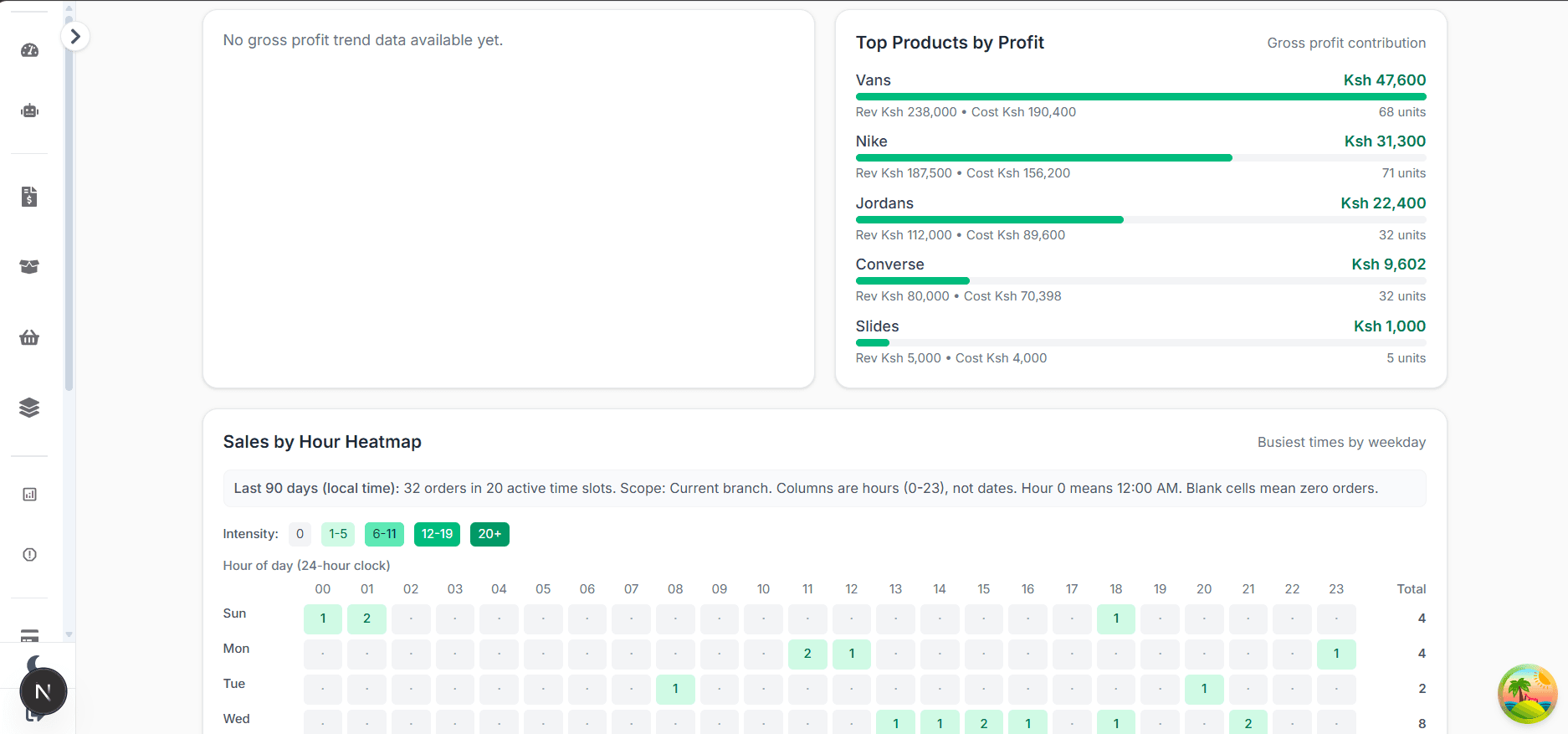Click the 'Ksh 31,300' Nike profit value
The width and height of the screenshot is (1568, 734).
pos(1385,141)
